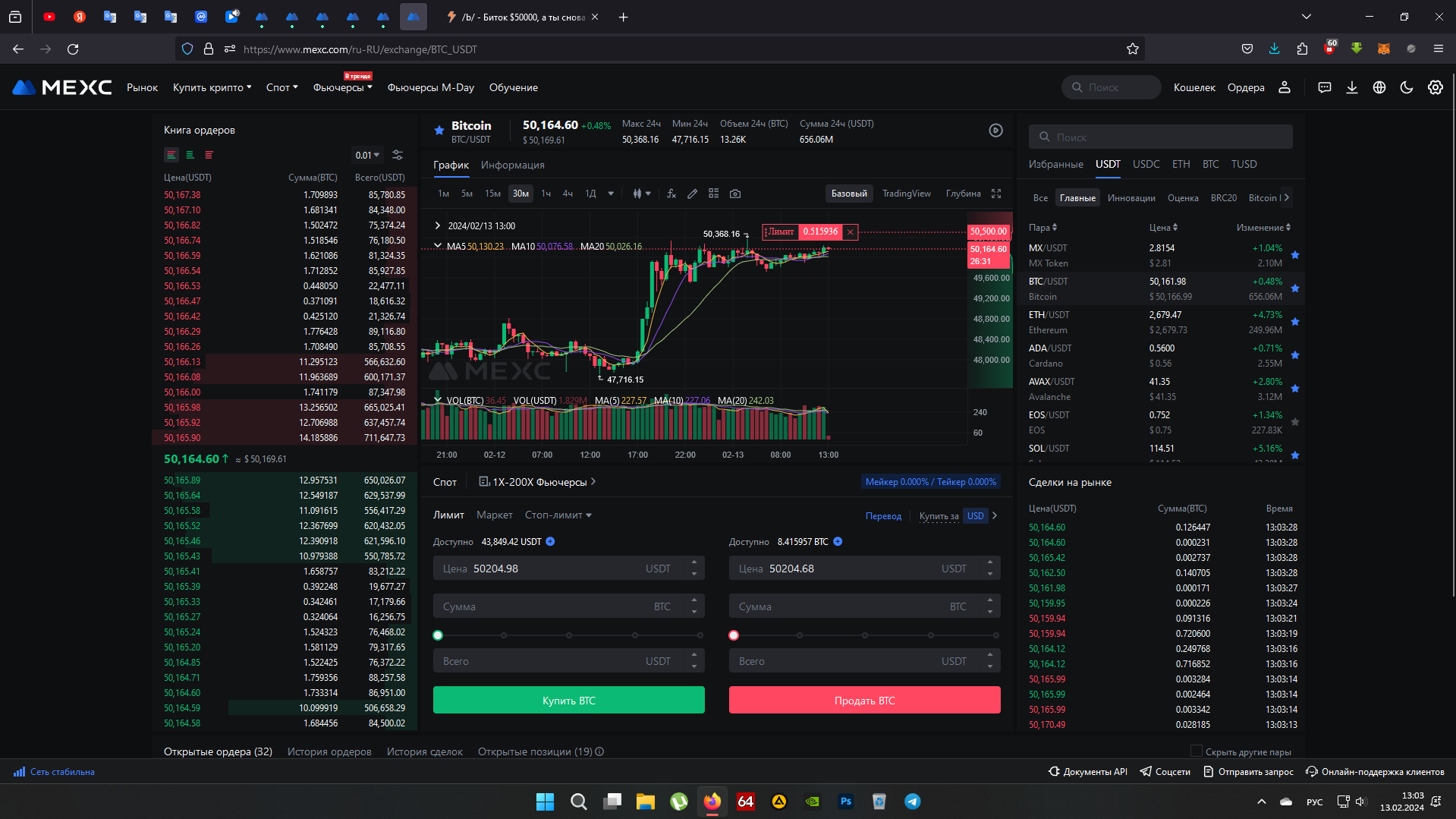Click the MEXC header search field

click(x=1112, y=87)
